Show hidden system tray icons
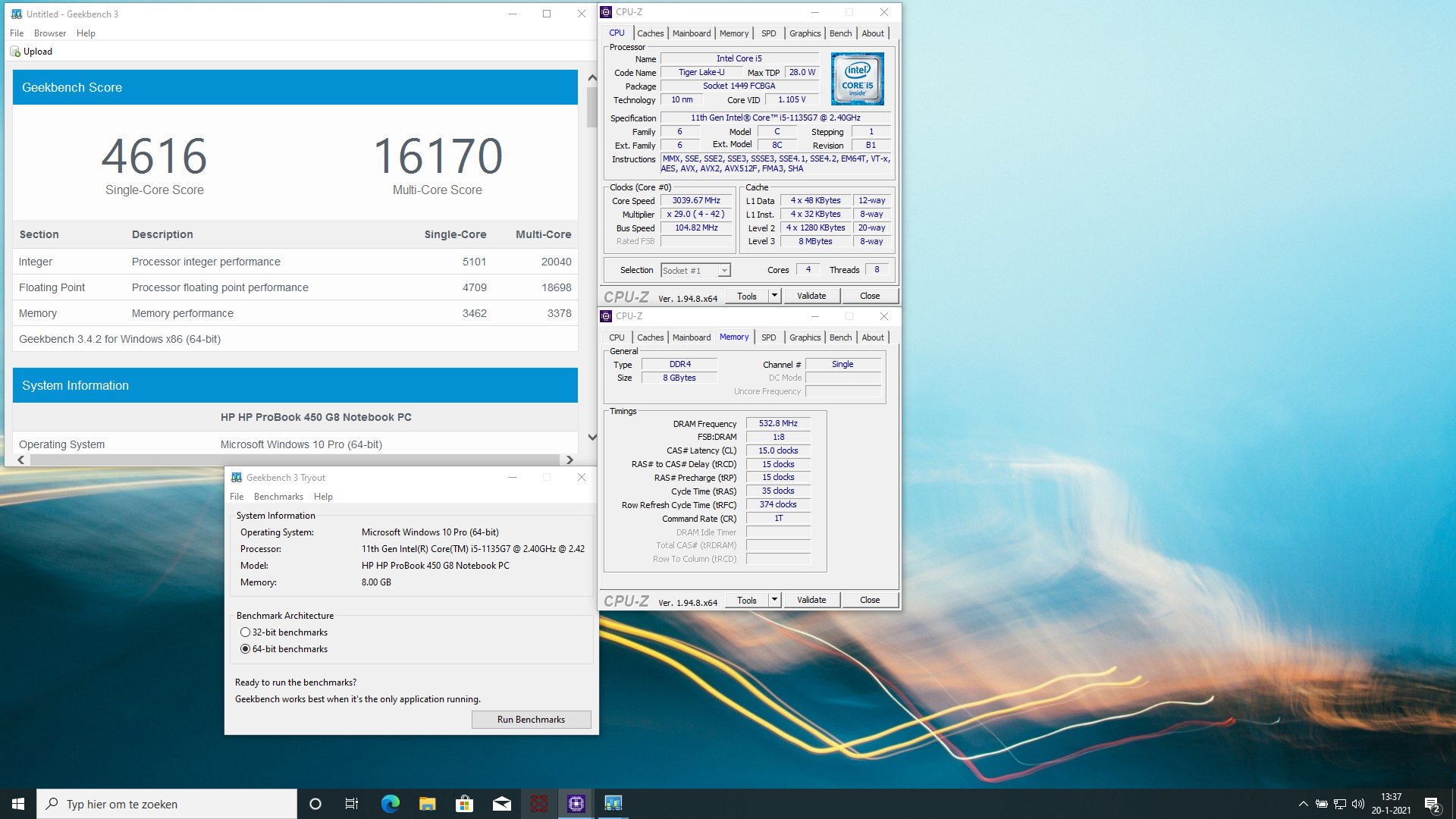This screenshot has width=1456, height=819. pos(1303,804)
